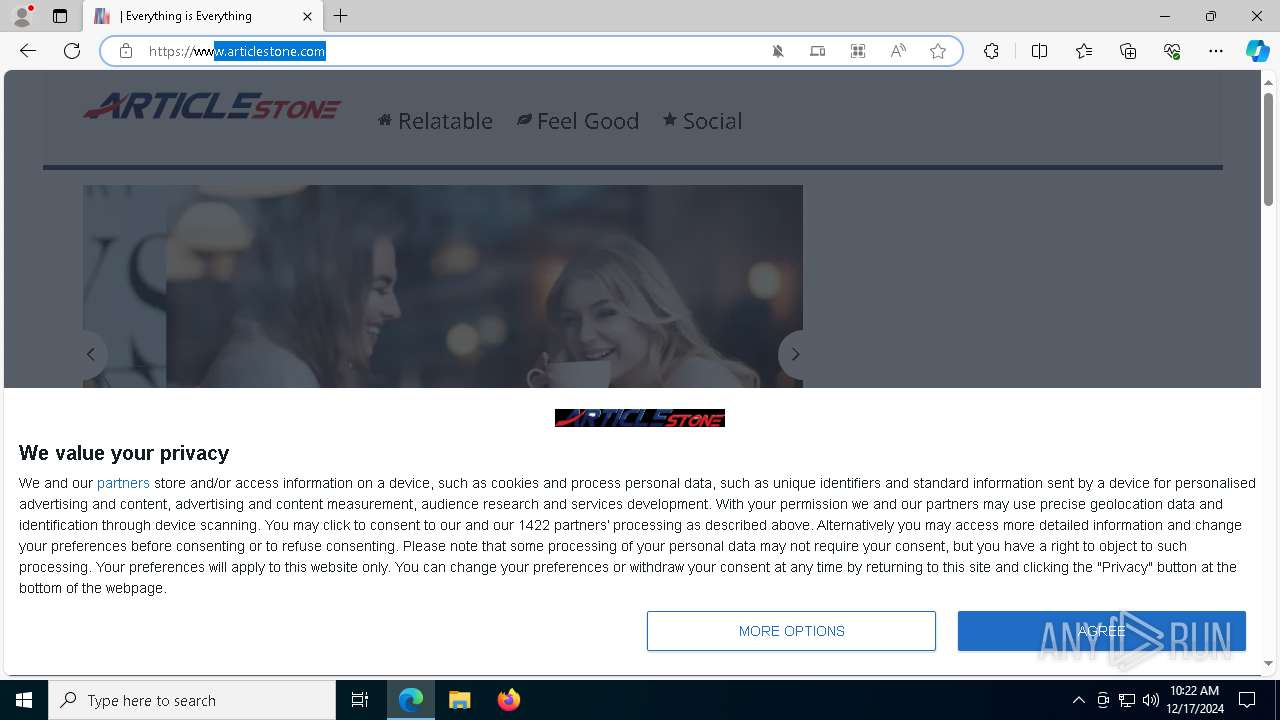
Task: Go to previous slide in carousel
Action: coord(91,354)
